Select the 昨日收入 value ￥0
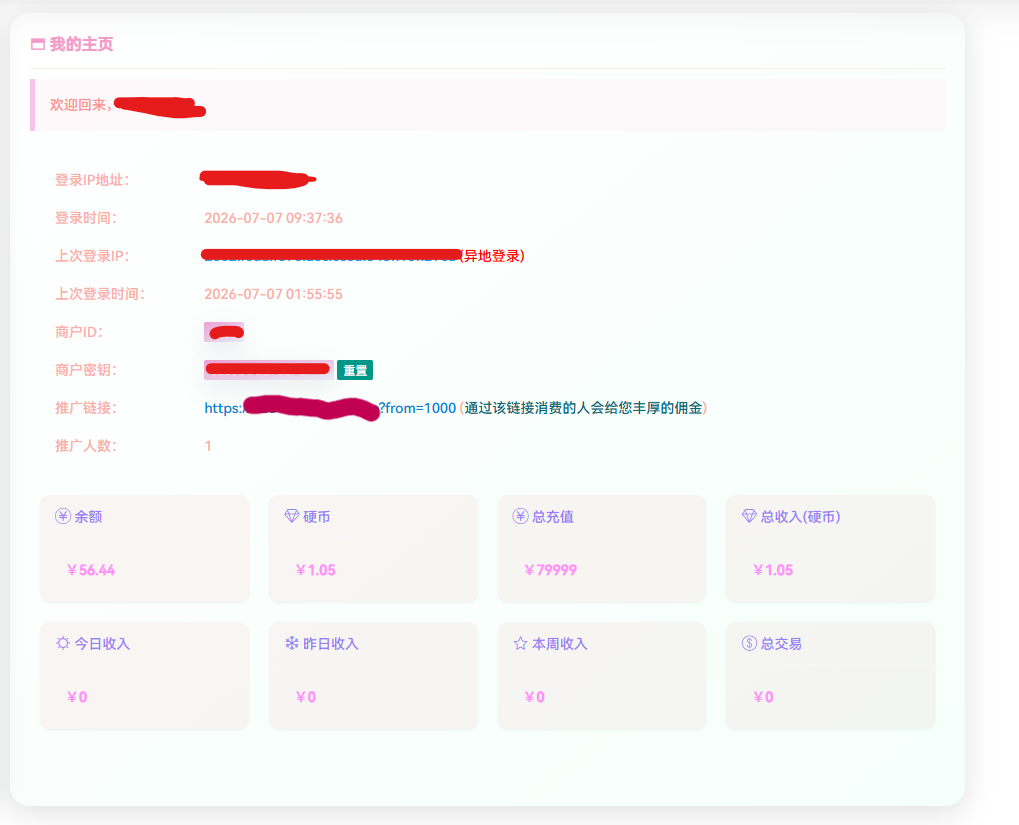 tap(305, 697)
